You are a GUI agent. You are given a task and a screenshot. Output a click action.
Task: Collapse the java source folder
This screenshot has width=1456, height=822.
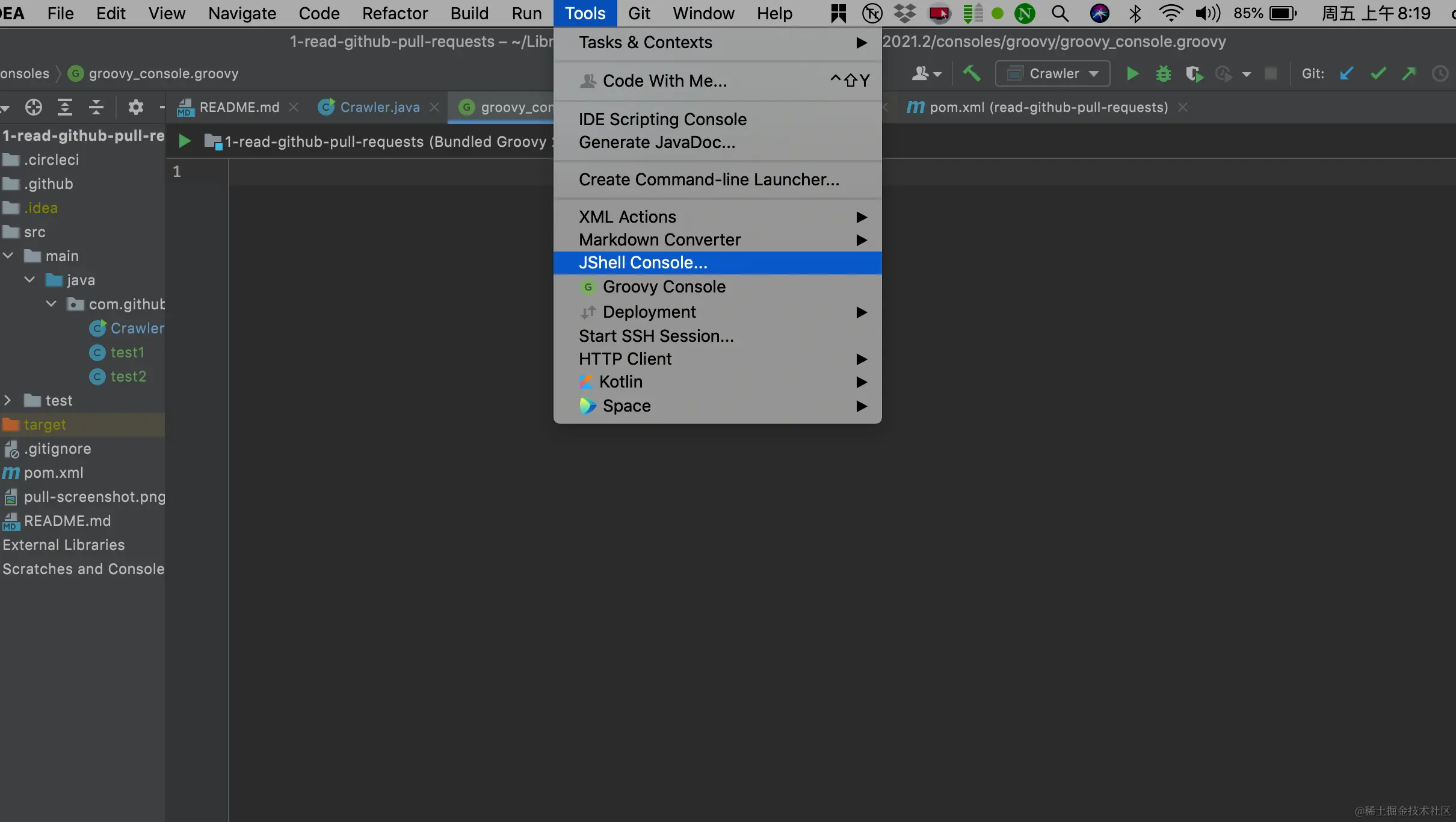coord(29,280)
